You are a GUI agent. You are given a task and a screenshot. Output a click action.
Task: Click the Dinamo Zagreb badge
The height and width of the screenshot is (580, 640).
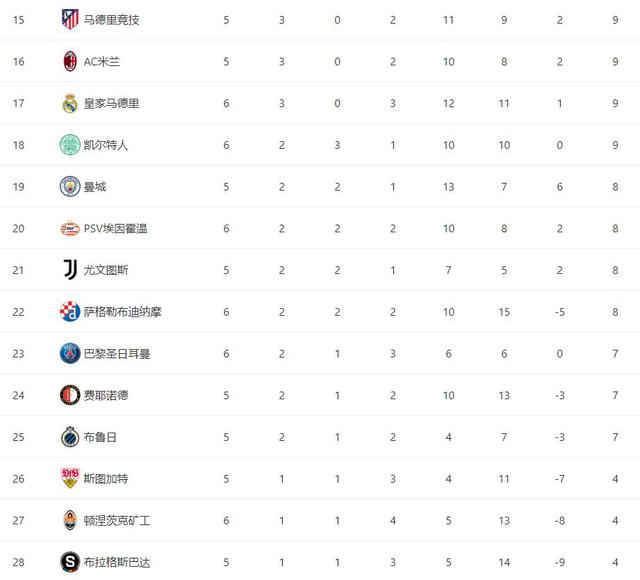[69, 312]
